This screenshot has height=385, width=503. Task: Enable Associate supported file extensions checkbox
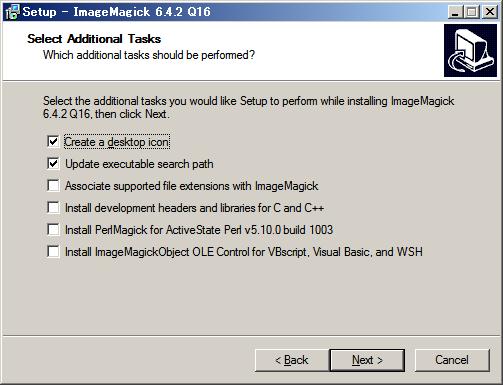(x=53, y=186)
